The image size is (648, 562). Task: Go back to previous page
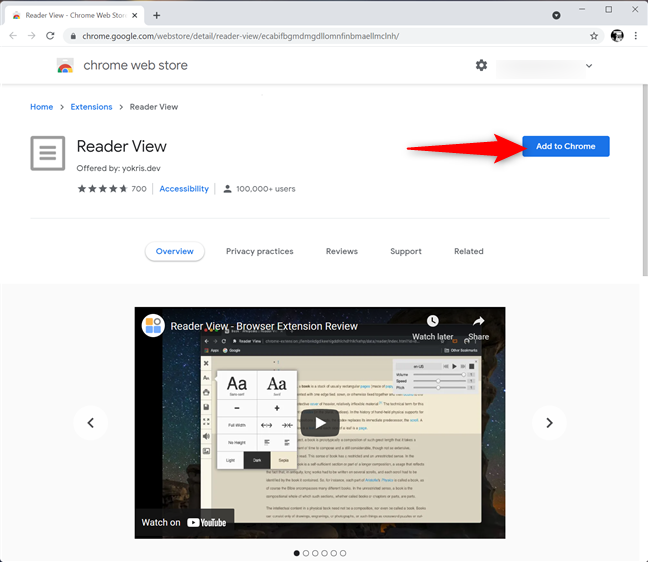click(13, 36)
